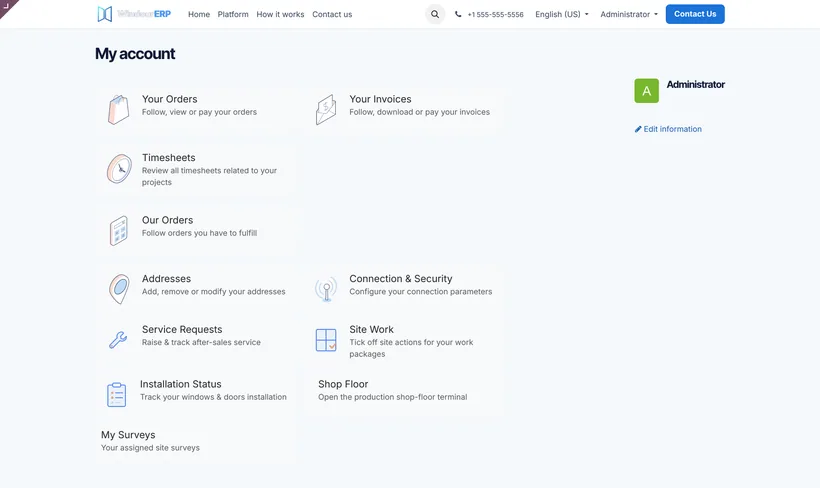The image size is (820, 488).
Task: Open the Contact us menu link
Action: coord(332,14)
